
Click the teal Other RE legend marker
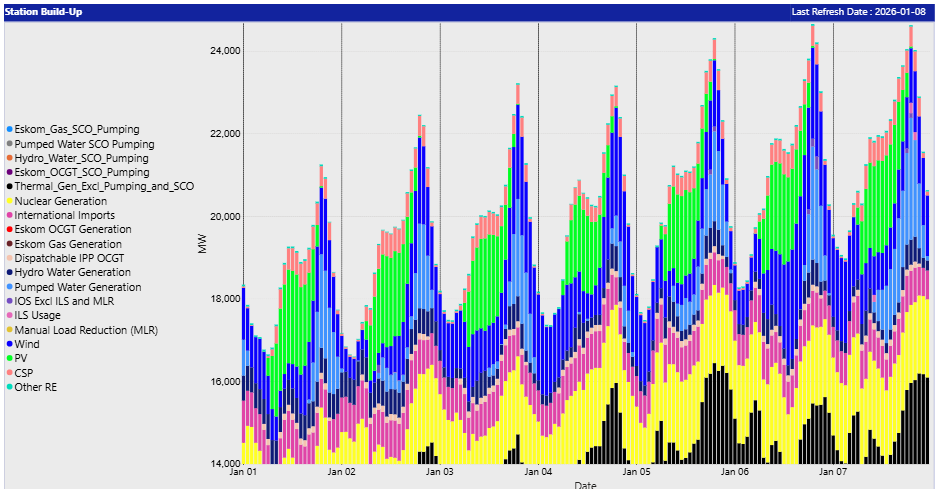[x=9, y=387]
